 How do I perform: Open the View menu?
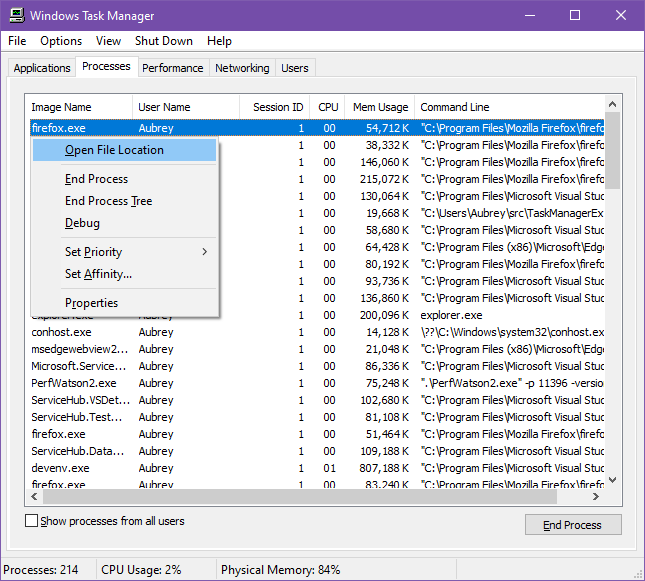click(108, 41)
